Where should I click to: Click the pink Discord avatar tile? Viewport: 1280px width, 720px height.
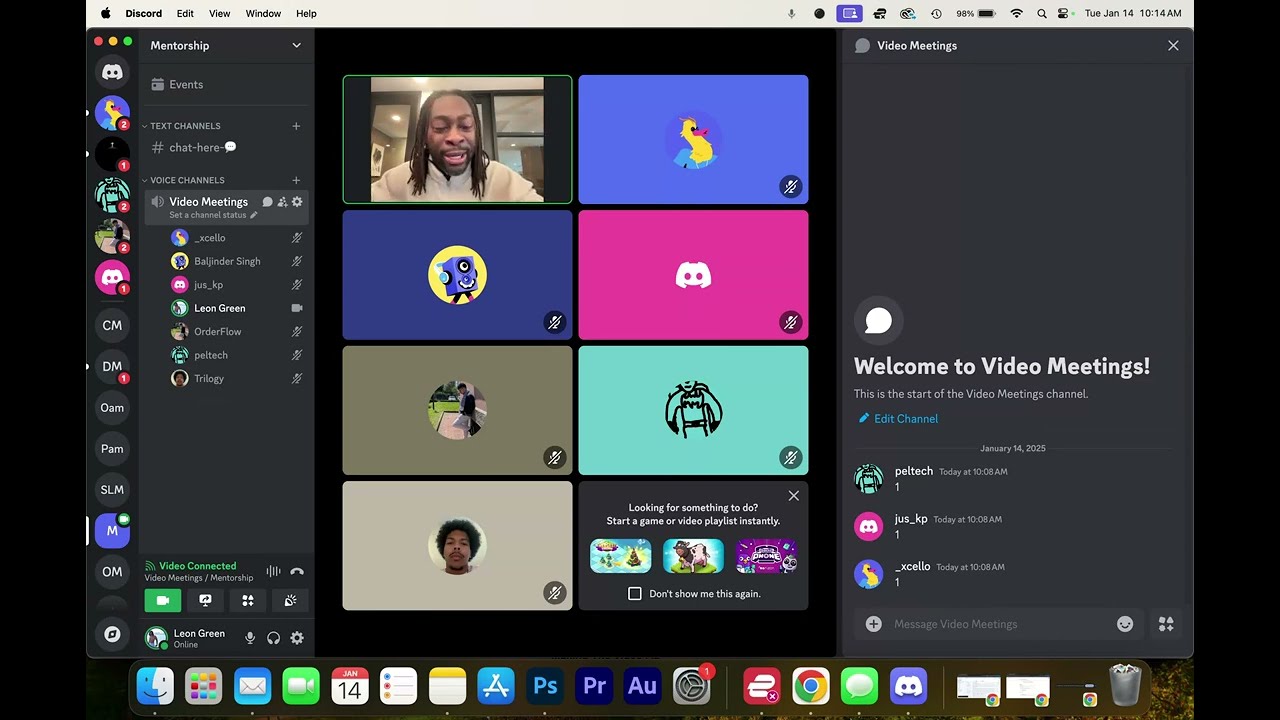693,275
